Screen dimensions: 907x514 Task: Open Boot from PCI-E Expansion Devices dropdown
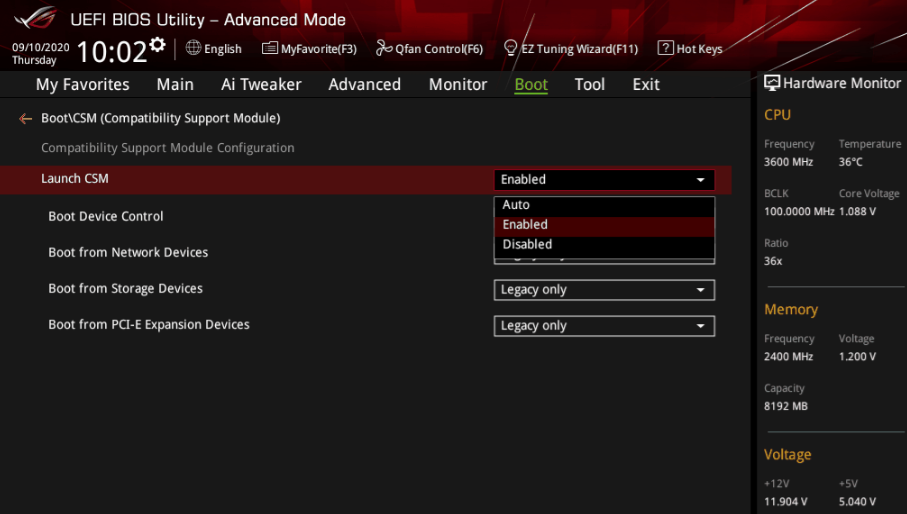click(604, 326)
